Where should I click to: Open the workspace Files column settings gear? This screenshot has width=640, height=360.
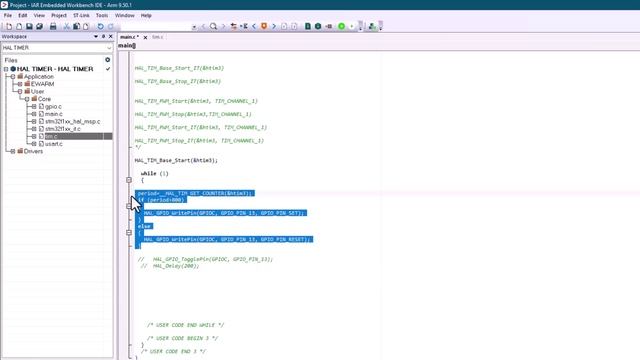click(107, 60)
